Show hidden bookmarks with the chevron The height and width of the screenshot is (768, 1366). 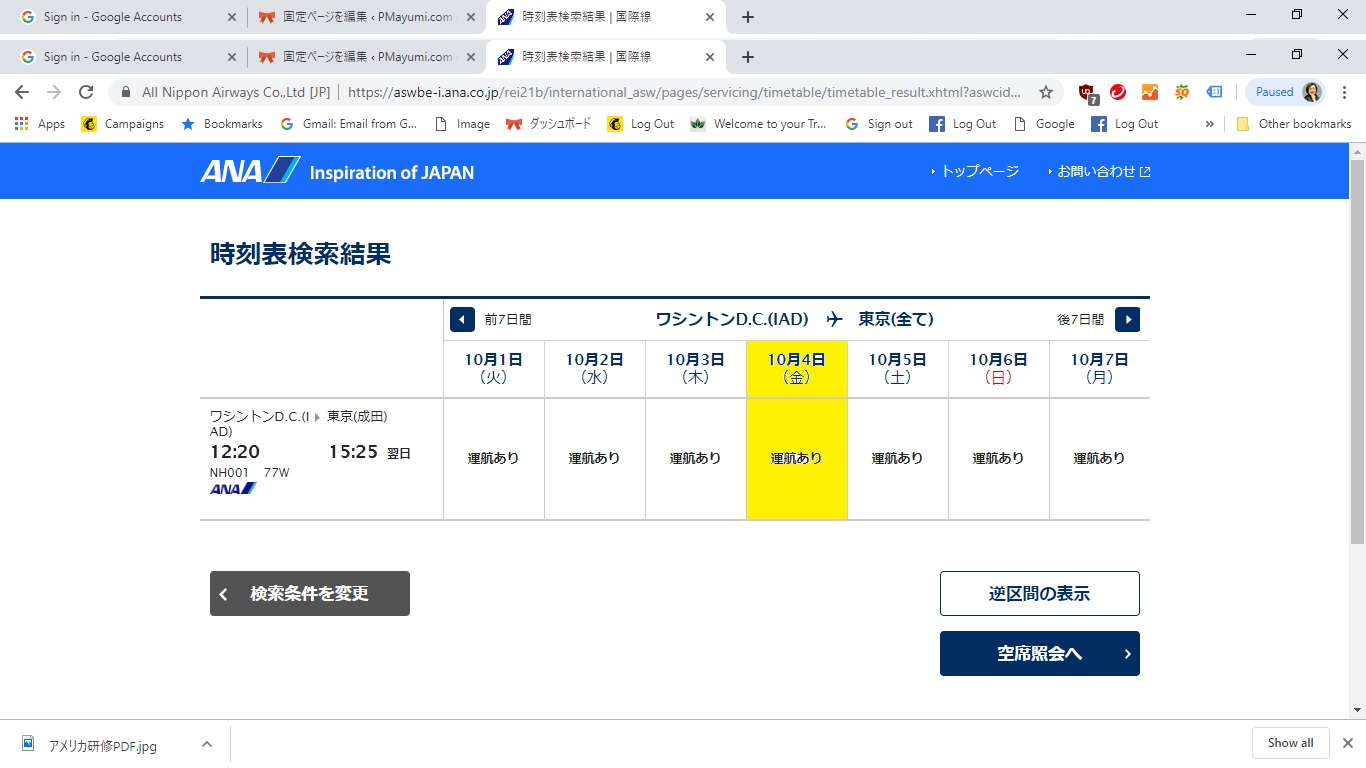coord(1210,124)
